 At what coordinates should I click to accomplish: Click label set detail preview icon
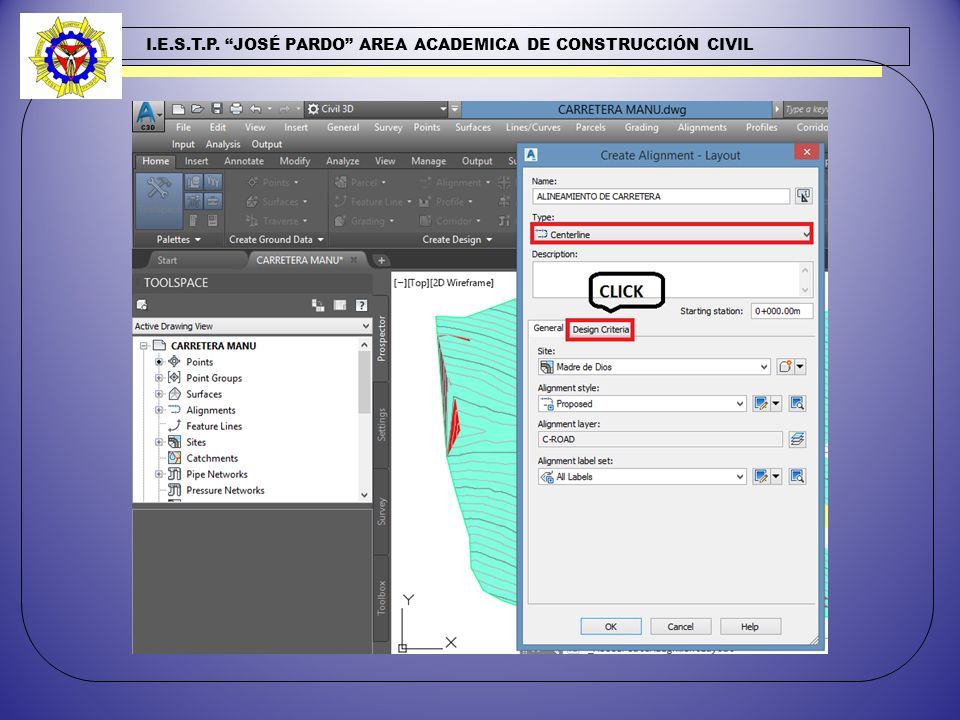point(797,477)
